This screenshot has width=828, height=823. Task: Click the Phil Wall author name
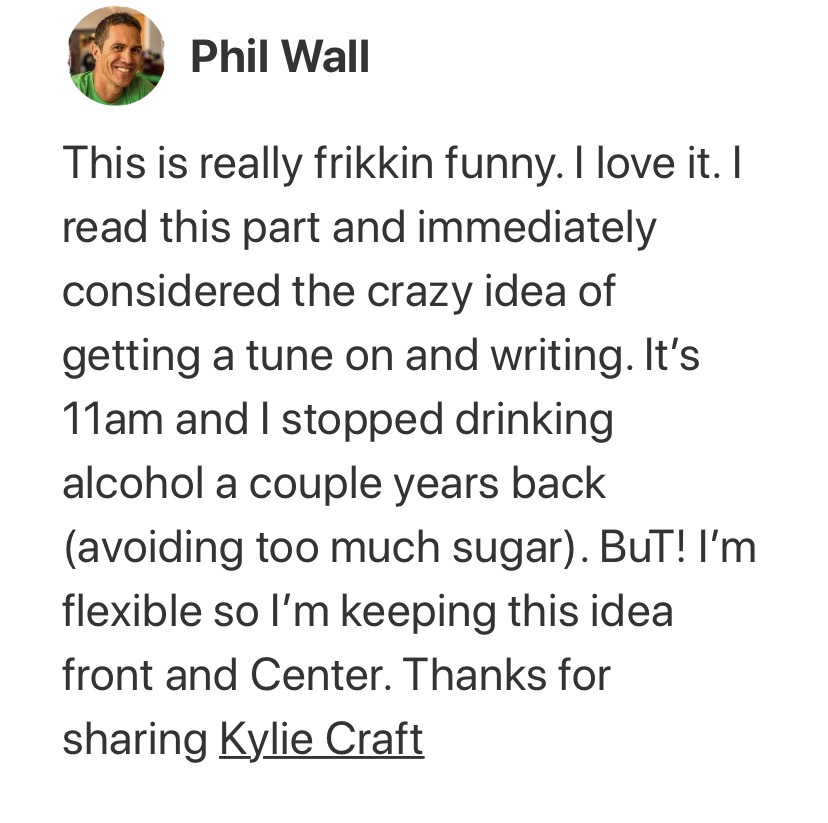(280, 57)
